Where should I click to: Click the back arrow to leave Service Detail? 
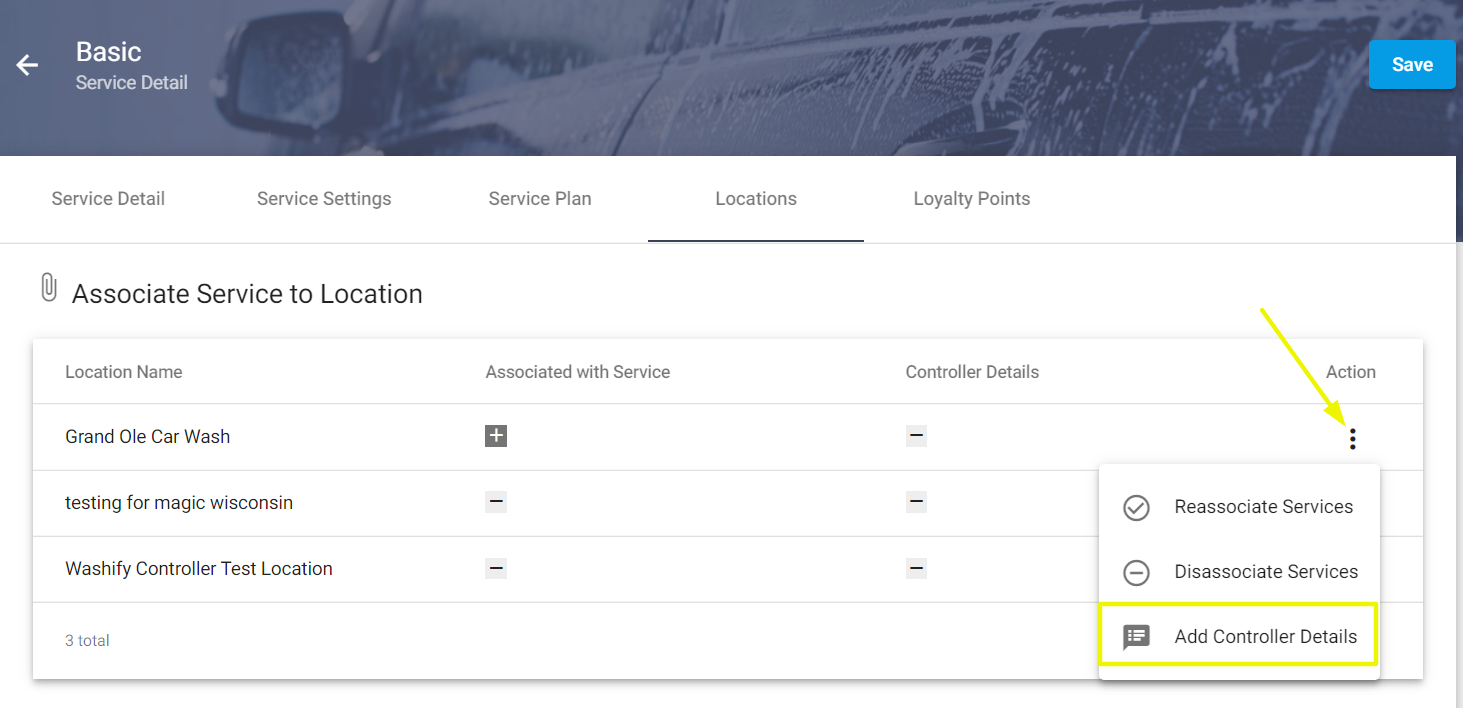[x=26, y=64]
